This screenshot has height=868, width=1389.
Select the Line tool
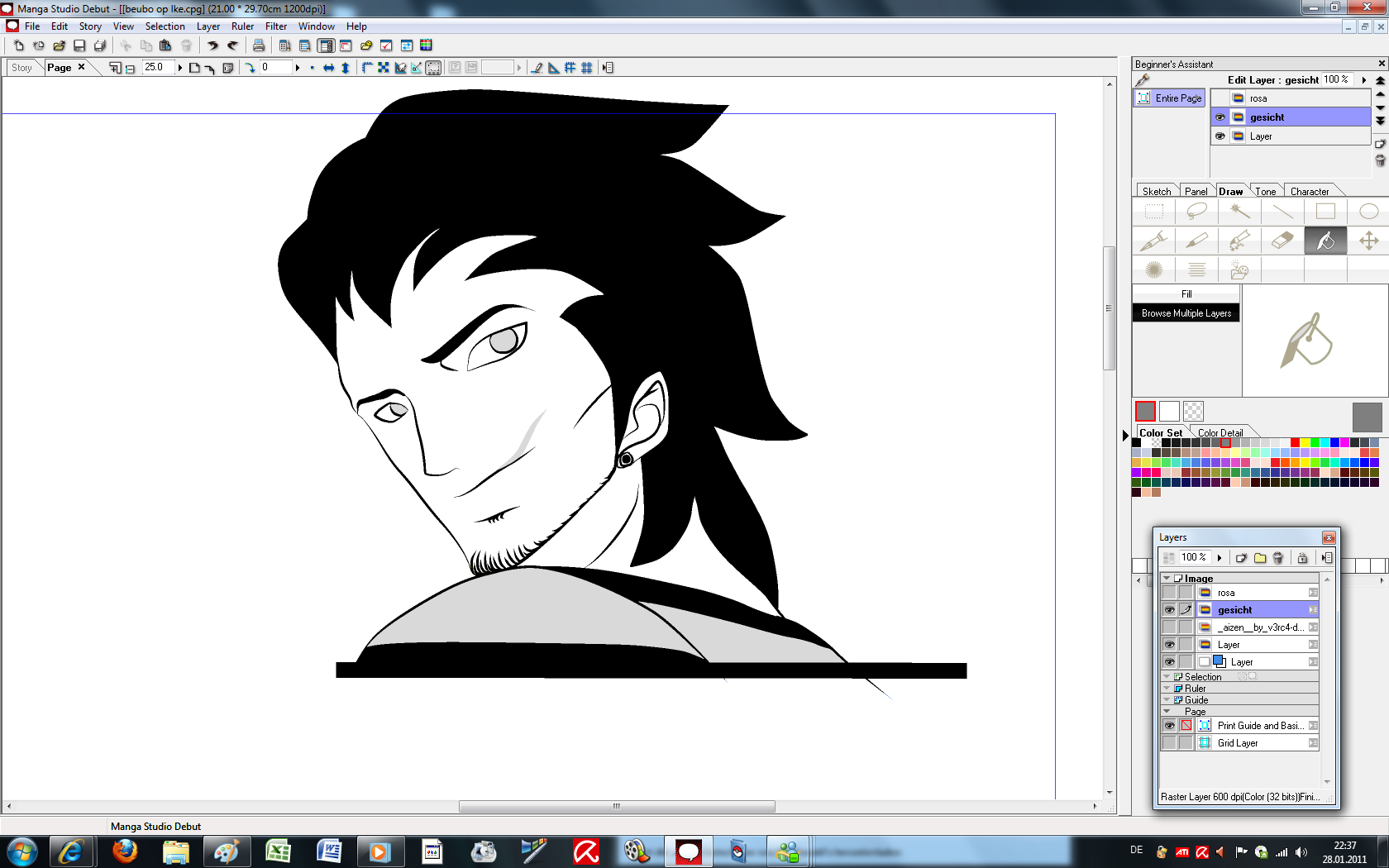point(1282,212)
